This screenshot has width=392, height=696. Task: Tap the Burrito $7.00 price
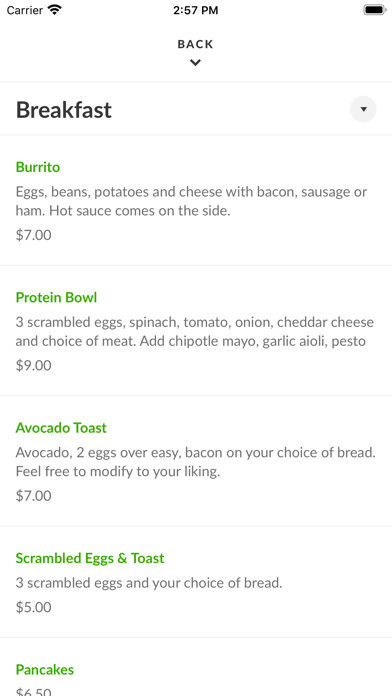tap(34, 235)
